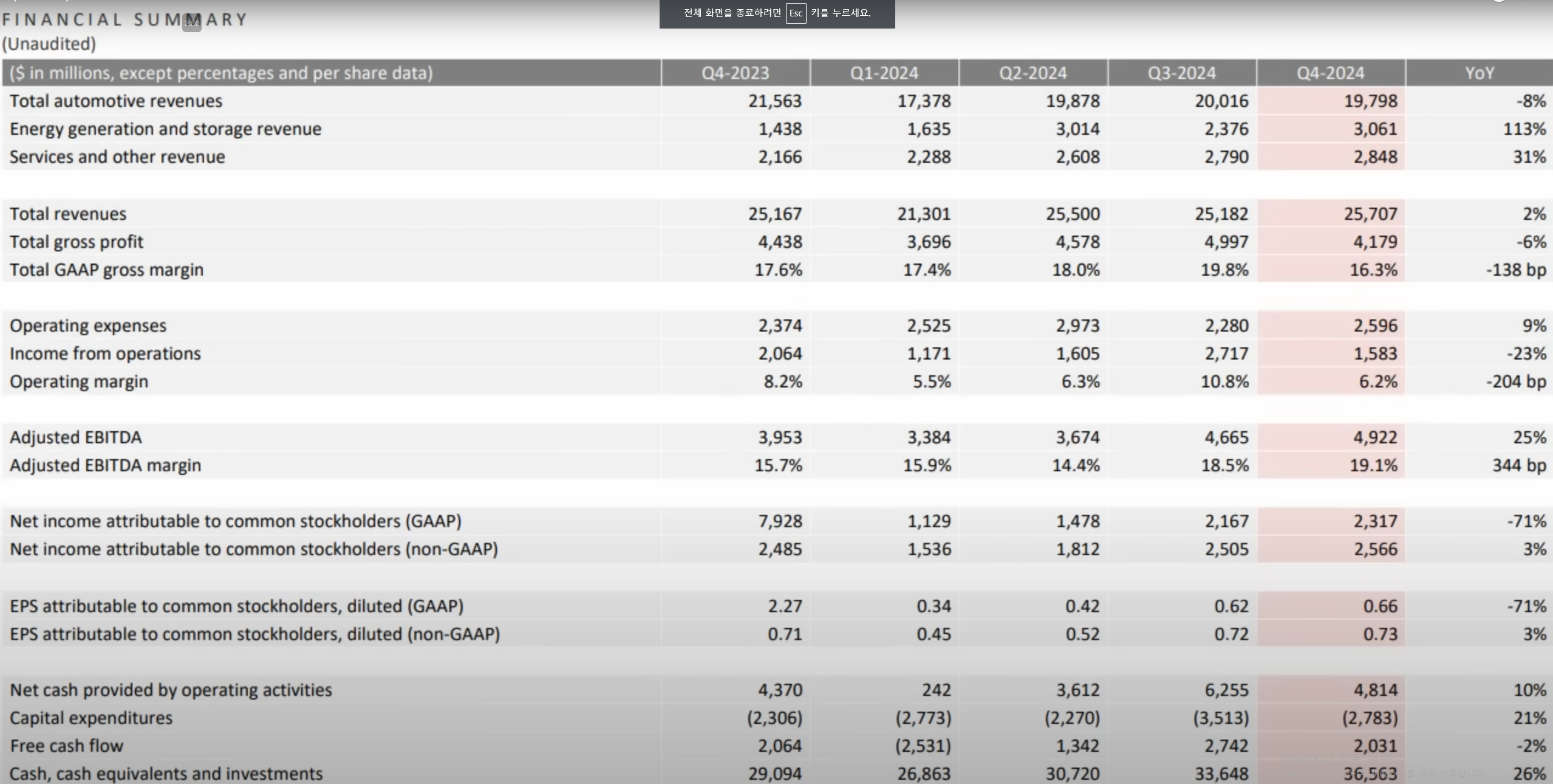Click the Total automotive revenues row label
Image resolution: width=1553 pixels, height=784 pixels.
point(116,101)
